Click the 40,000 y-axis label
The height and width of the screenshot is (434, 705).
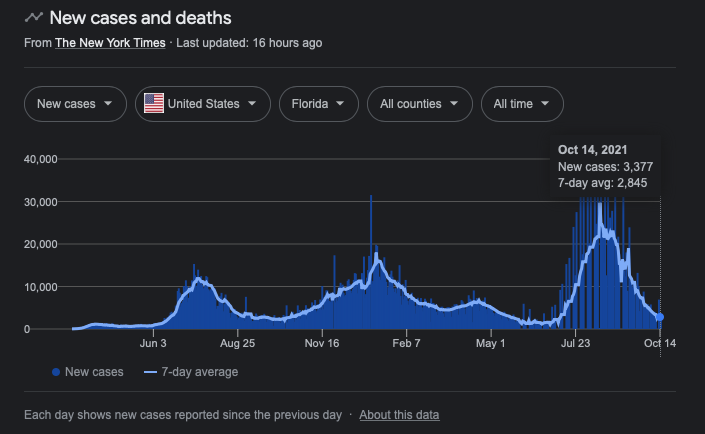tap(41, 159)
